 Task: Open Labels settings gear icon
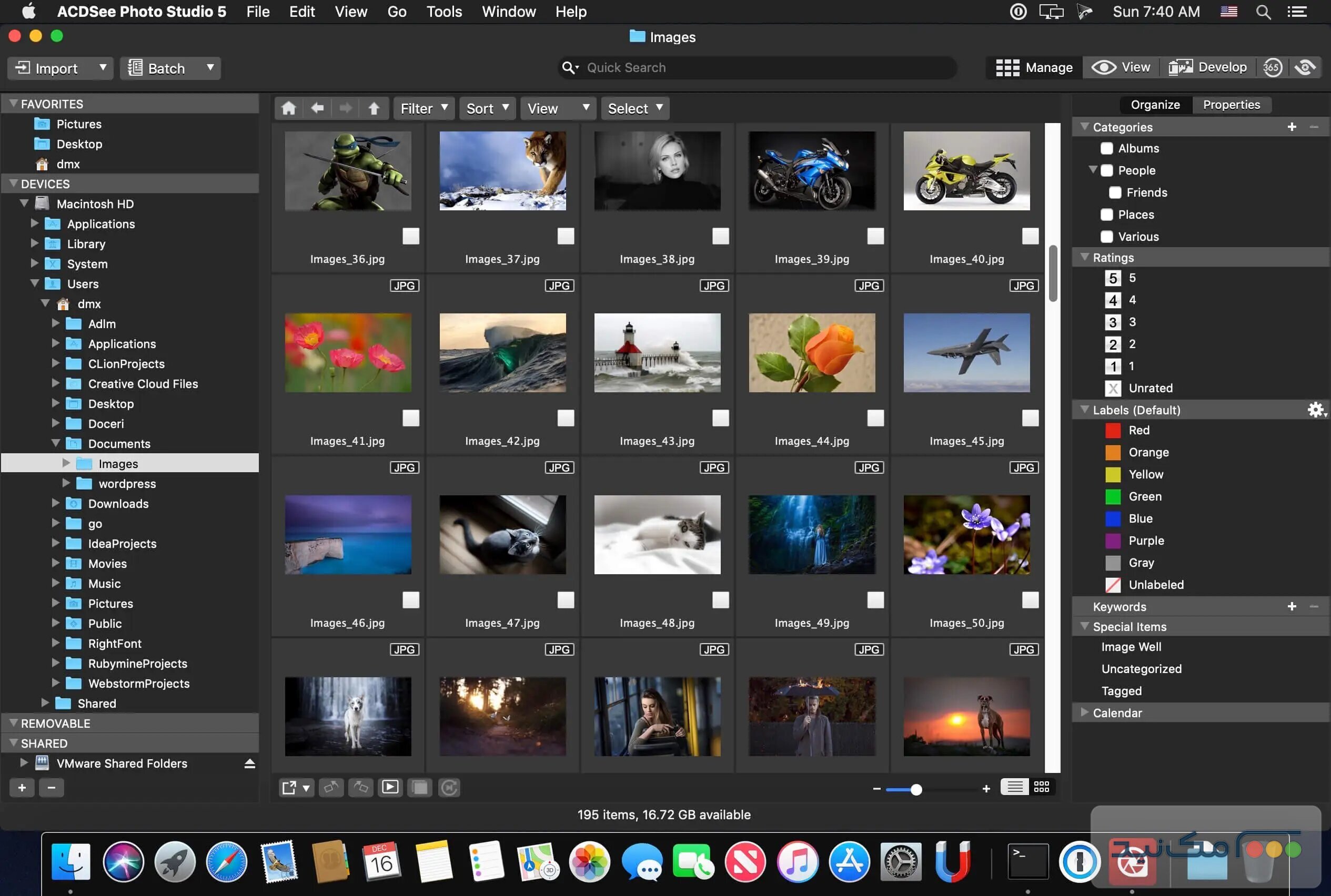point(1316,410)
